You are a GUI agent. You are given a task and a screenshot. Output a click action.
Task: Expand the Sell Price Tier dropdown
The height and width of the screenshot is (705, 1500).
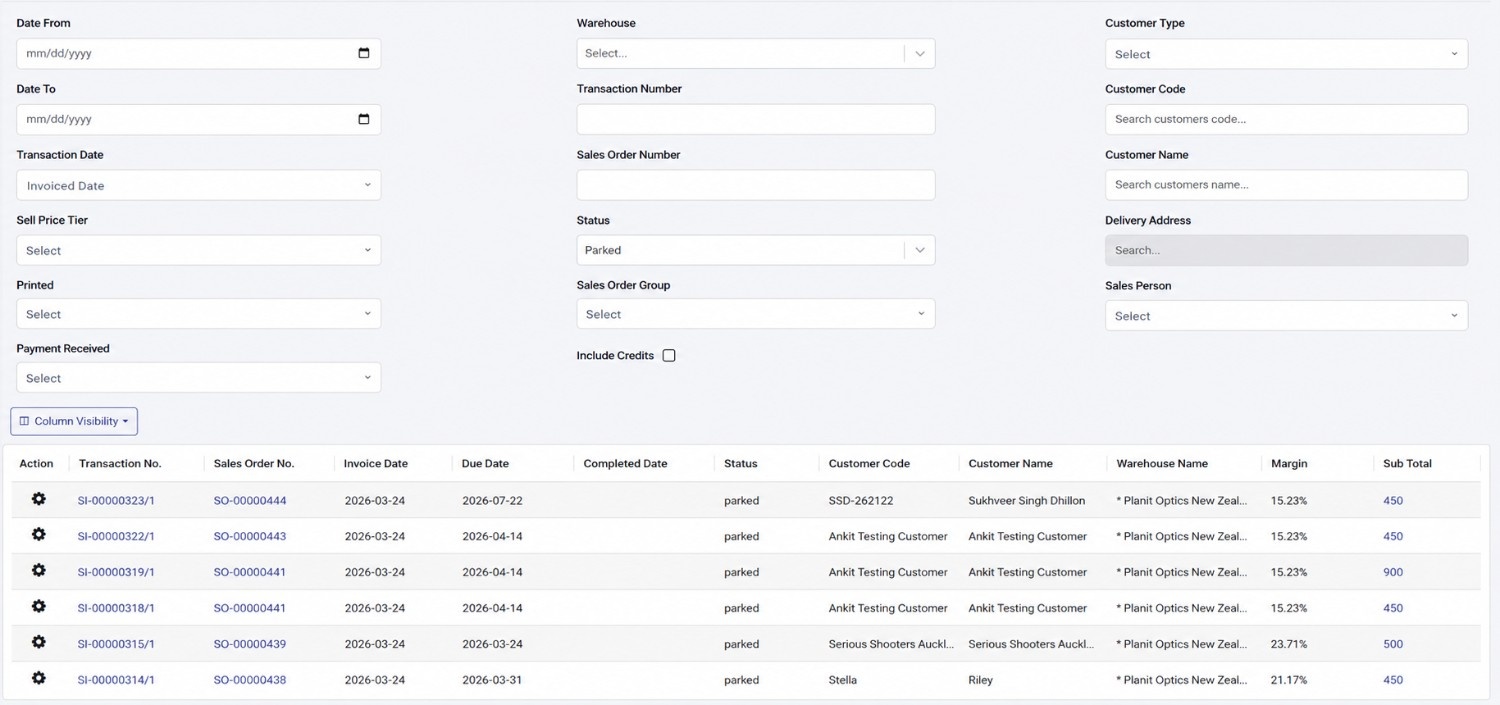pyautogui.click(x=199, y=250)
